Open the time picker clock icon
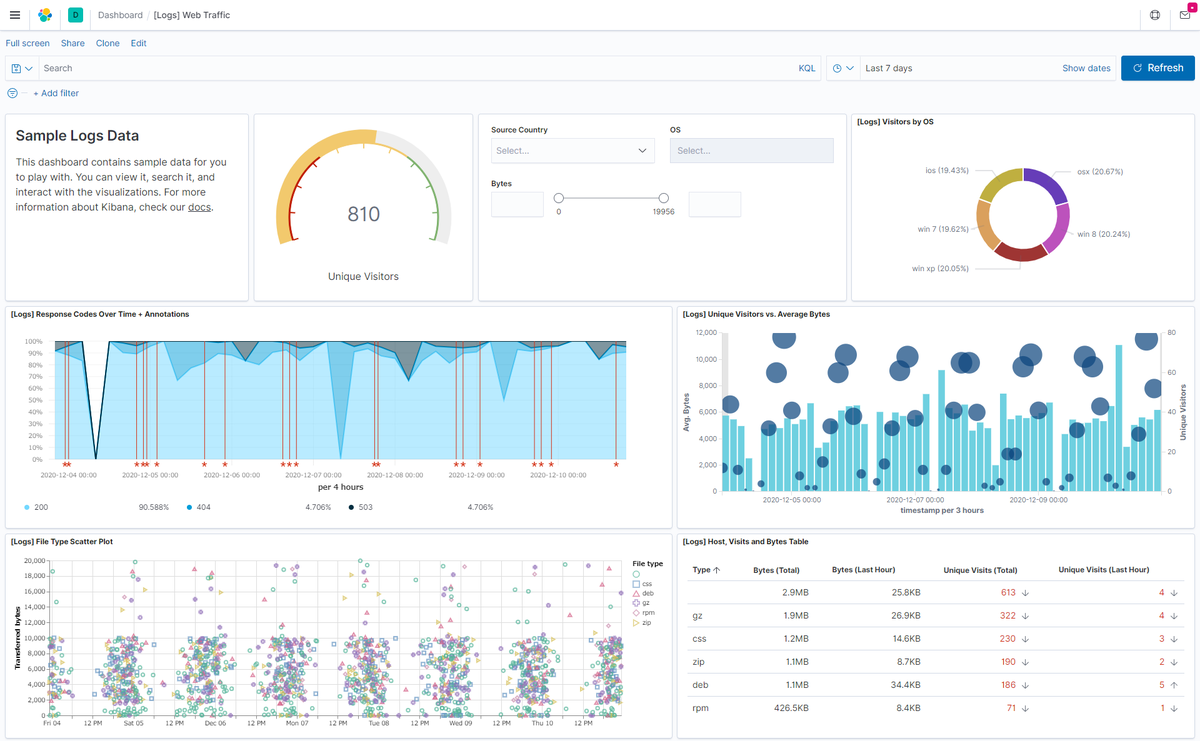This screenshot has width=1200, height=741. (843, 68)
